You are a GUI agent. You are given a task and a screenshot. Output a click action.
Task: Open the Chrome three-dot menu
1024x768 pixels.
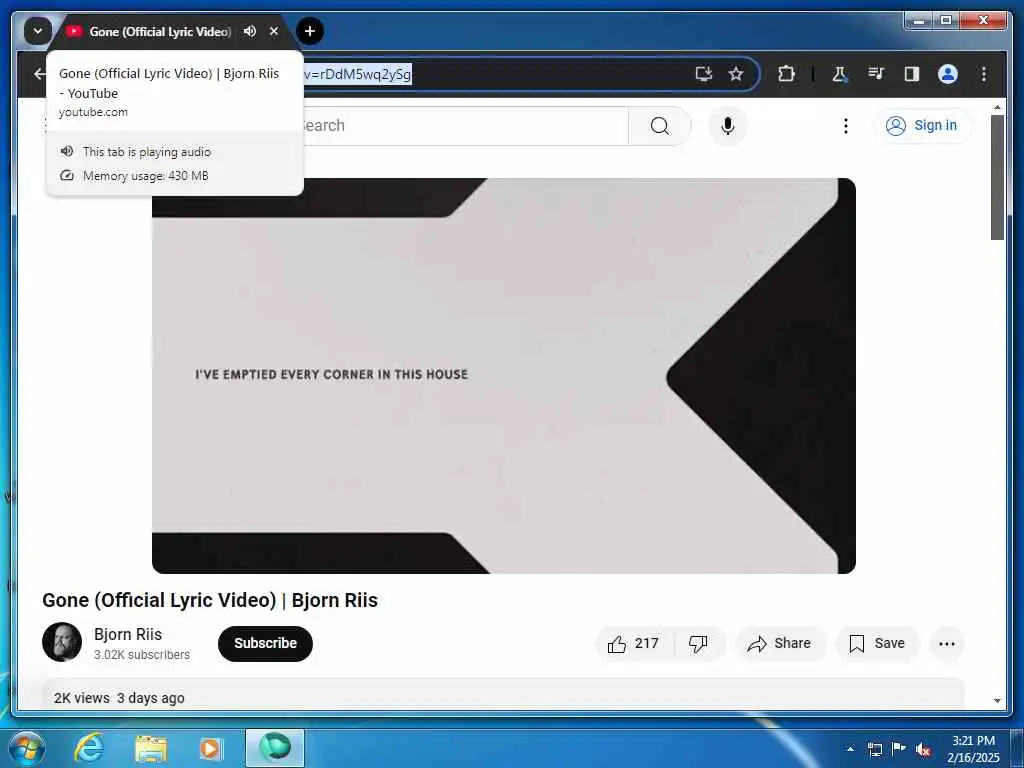coord(984,74)
